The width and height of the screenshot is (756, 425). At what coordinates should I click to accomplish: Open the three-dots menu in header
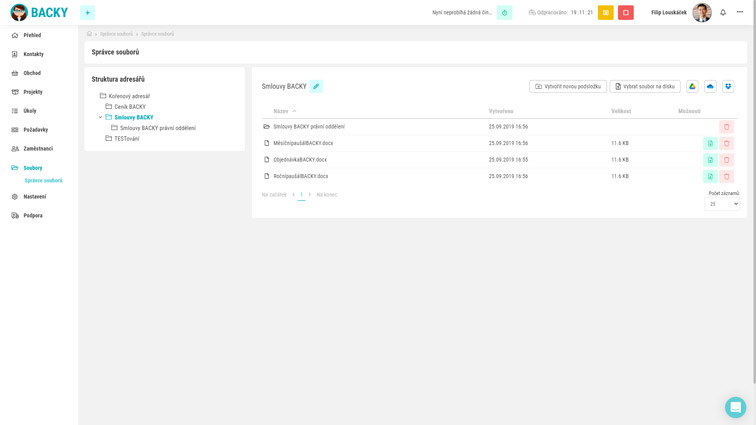(x=740, y=13)
